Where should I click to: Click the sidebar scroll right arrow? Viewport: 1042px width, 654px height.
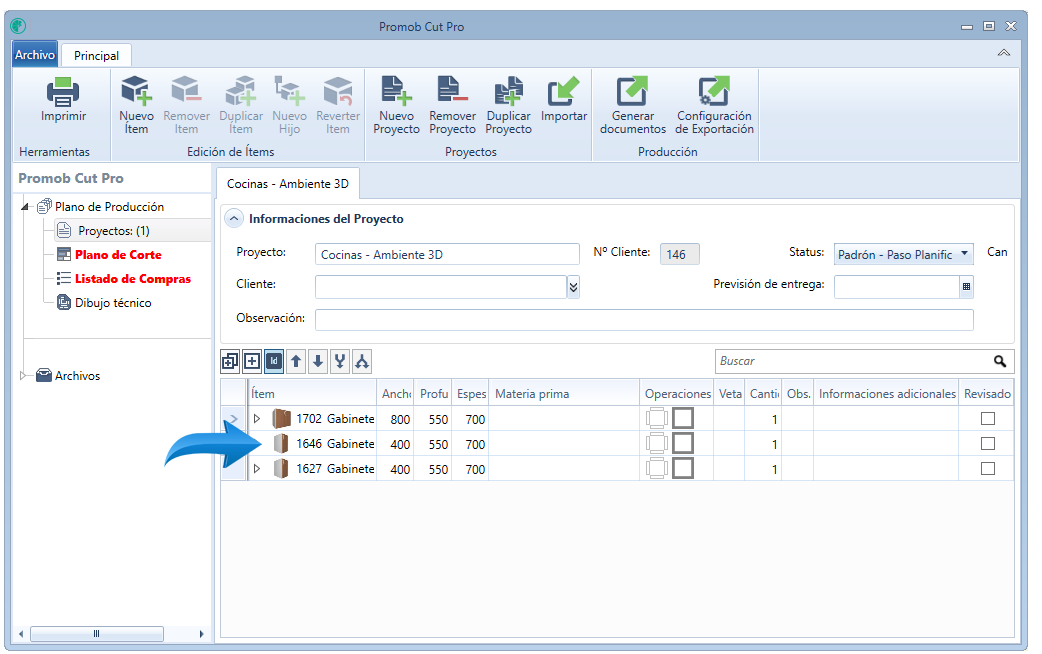pos(201,633)
